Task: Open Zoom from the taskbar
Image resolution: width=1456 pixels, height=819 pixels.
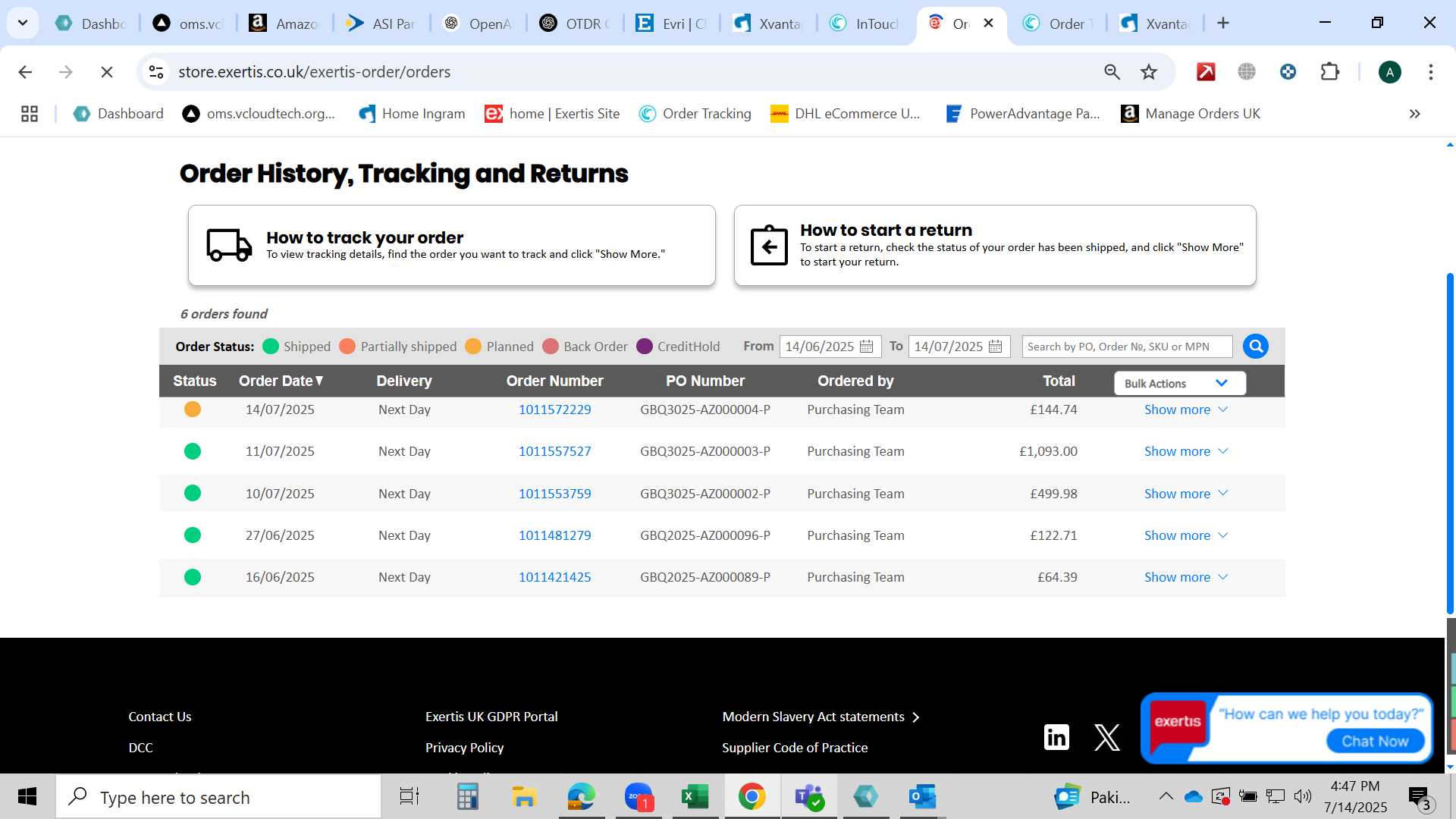Action: tap(639, 797)
